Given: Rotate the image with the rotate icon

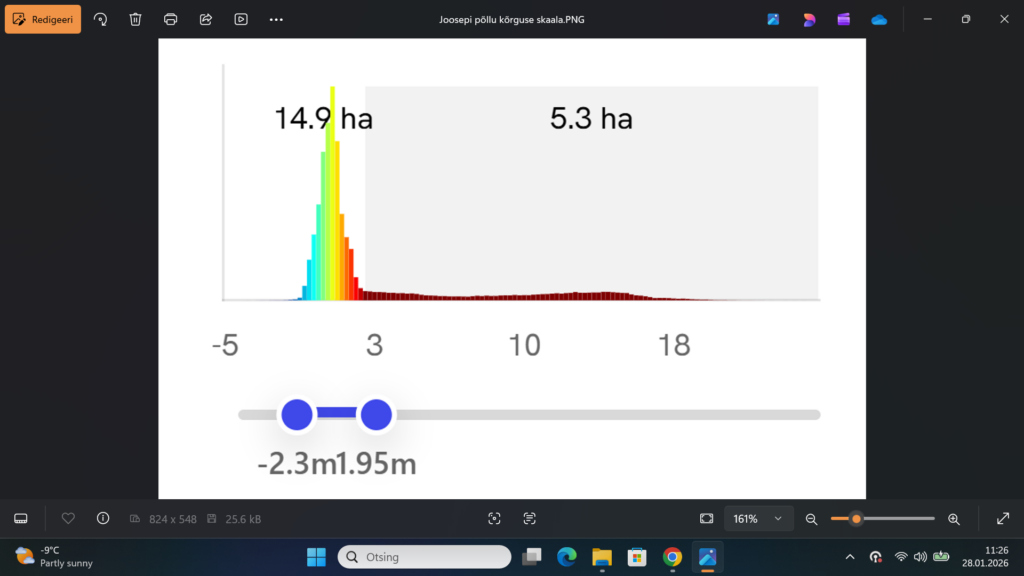Looking at the screenshot, I should click(100, 19).
